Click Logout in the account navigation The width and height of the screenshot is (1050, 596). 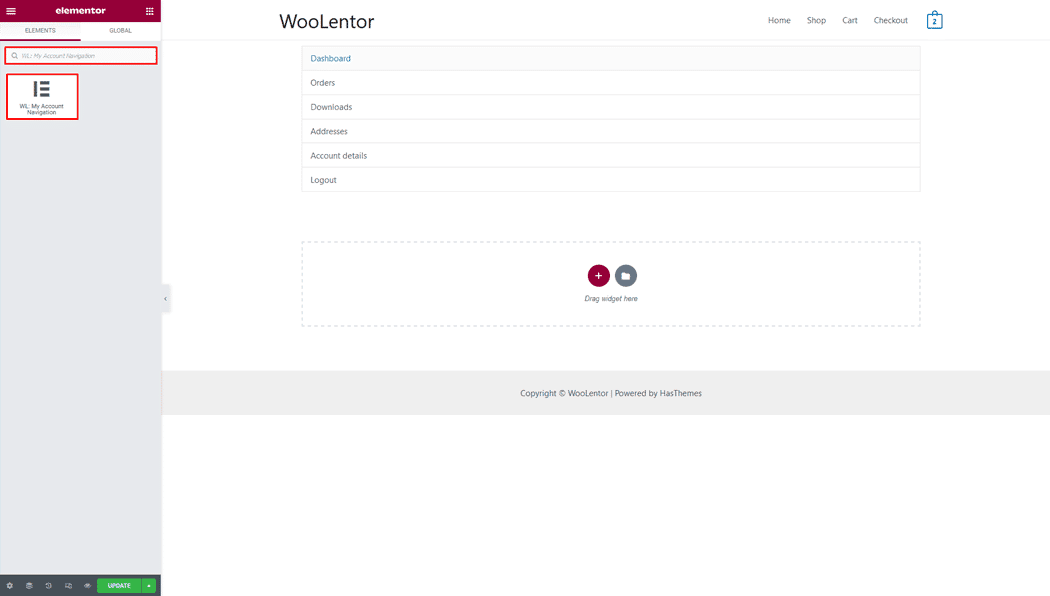[x=323, y=180]
